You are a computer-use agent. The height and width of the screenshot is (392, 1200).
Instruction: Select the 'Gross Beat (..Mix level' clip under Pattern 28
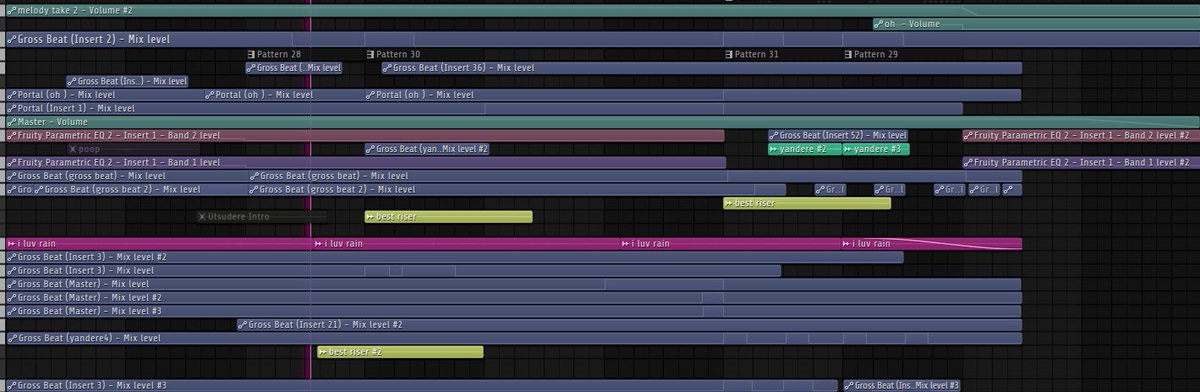[294, 68]
